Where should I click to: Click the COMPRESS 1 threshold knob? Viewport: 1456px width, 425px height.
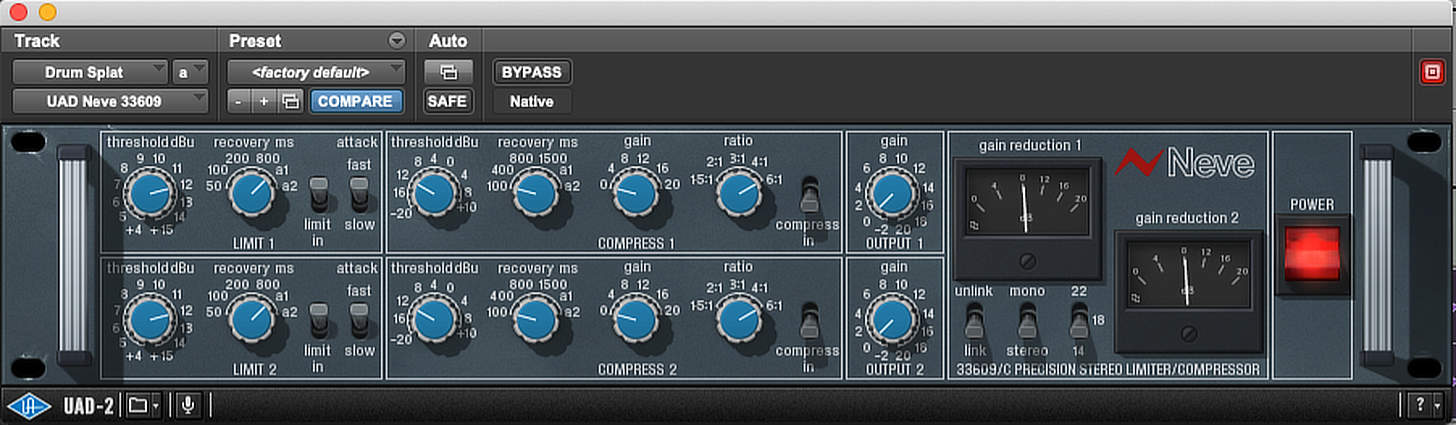[434, 193]
